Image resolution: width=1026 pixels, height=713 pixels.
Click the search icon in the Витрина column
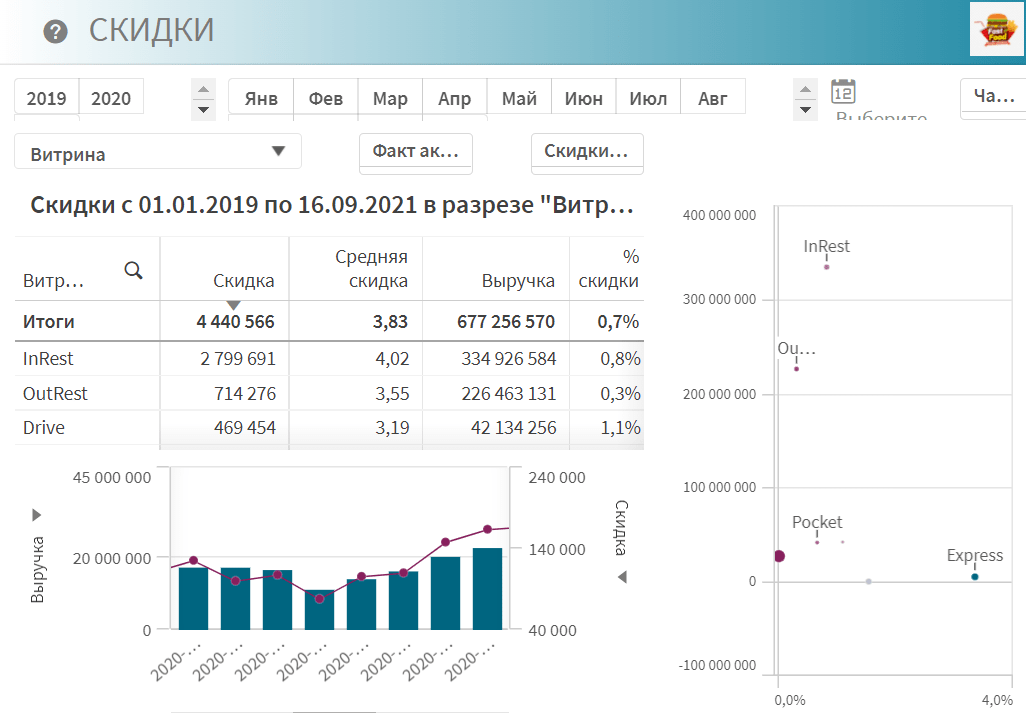(x=133, y=270)
